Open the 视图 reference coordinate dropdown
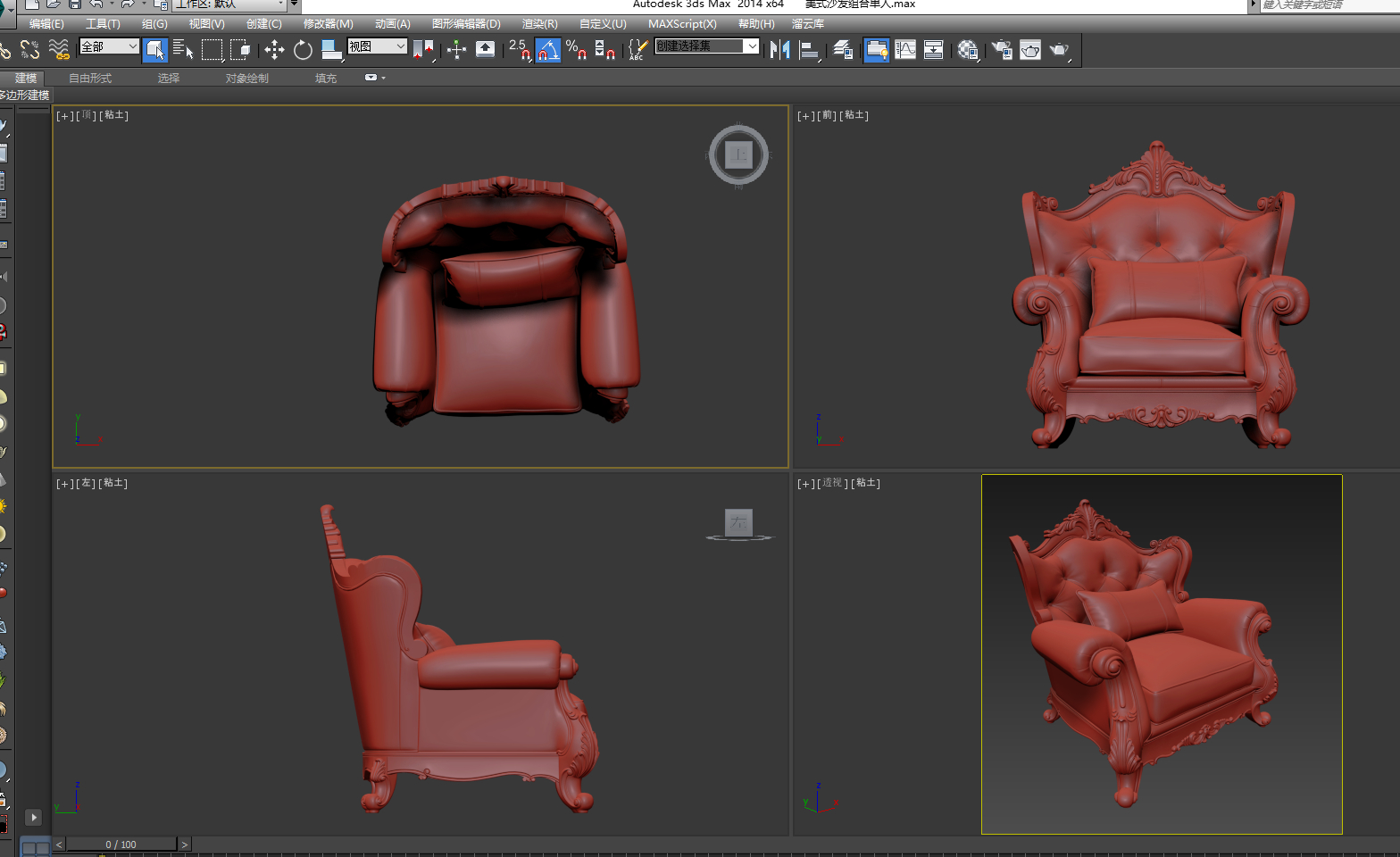Image resolution: width=1400 pixels, height=857 pixels. [x=377, y=46]
